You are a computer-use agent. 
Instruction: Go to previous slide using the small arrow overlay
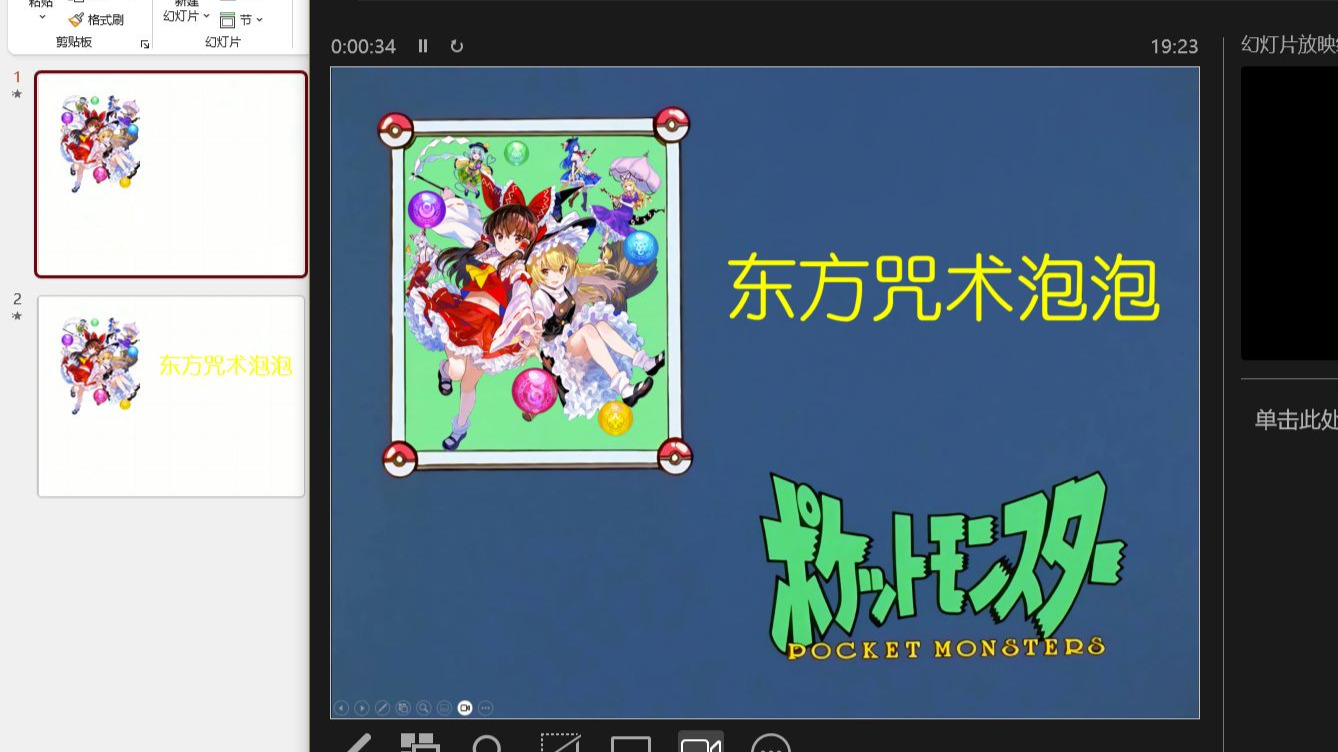point(341,708)
